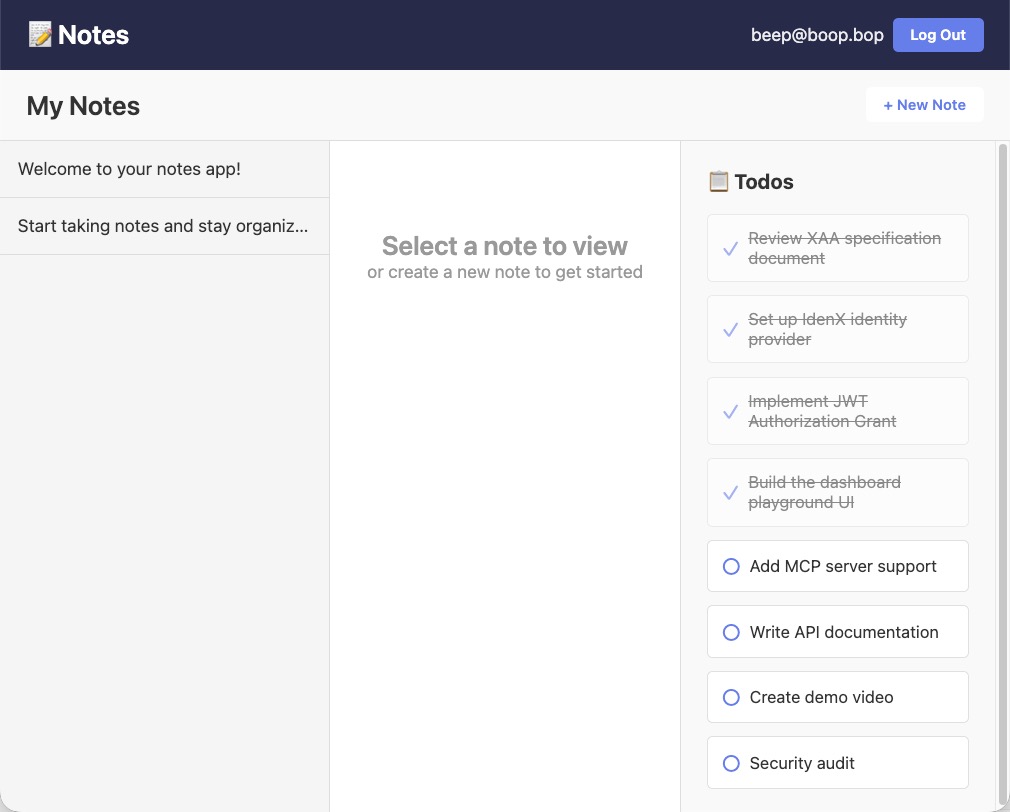Toggle 'Set up IdenX identity provider' to incomplete

coord(730,329)
